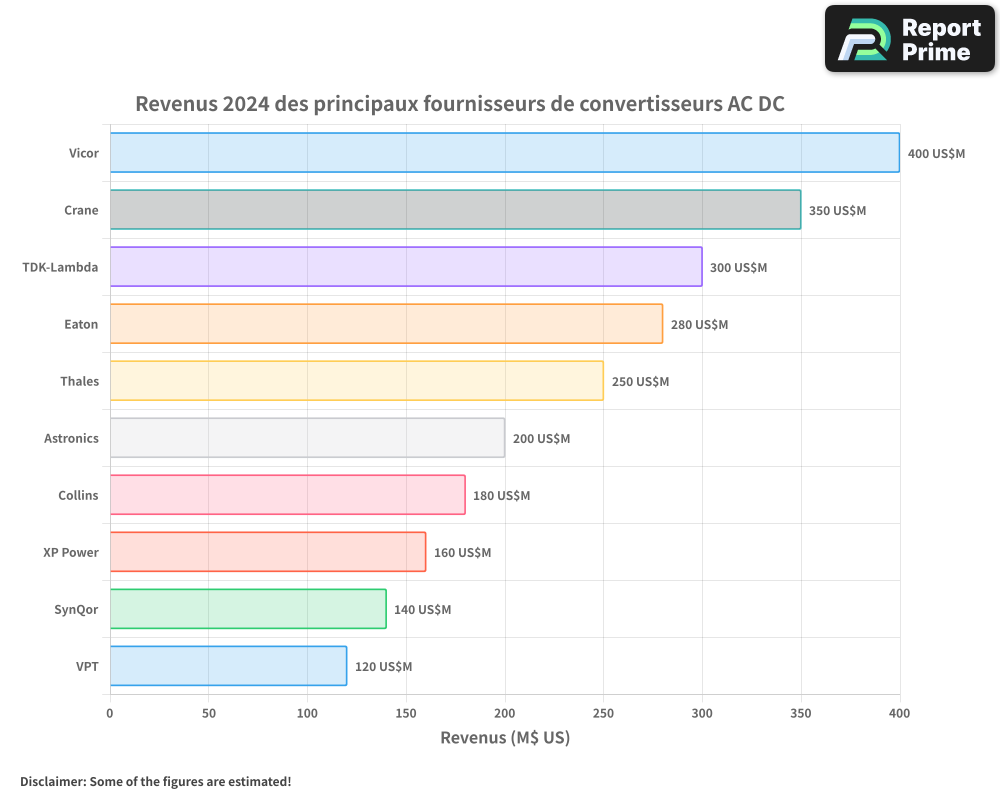Click the TDK-Lambda axis label
The height and width of the screenshot is (800, 1000).
60,267
